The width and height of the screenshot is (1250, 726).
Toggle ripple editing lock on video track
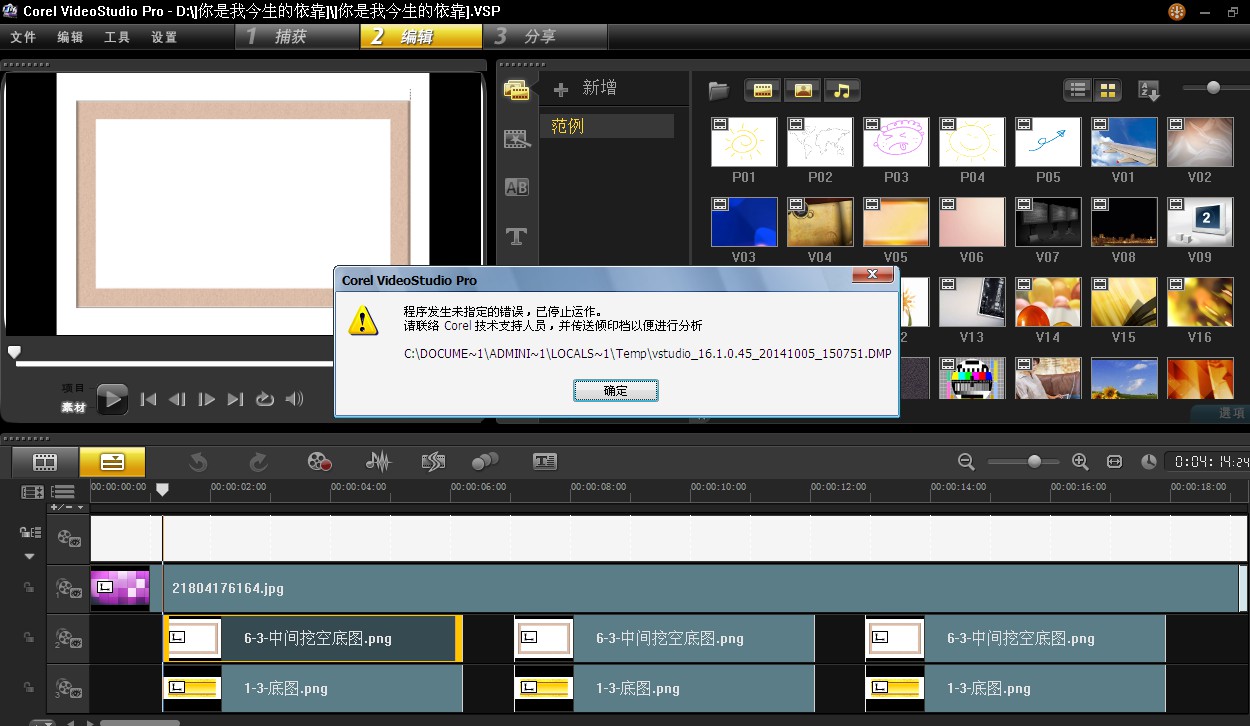click(30, 533)
